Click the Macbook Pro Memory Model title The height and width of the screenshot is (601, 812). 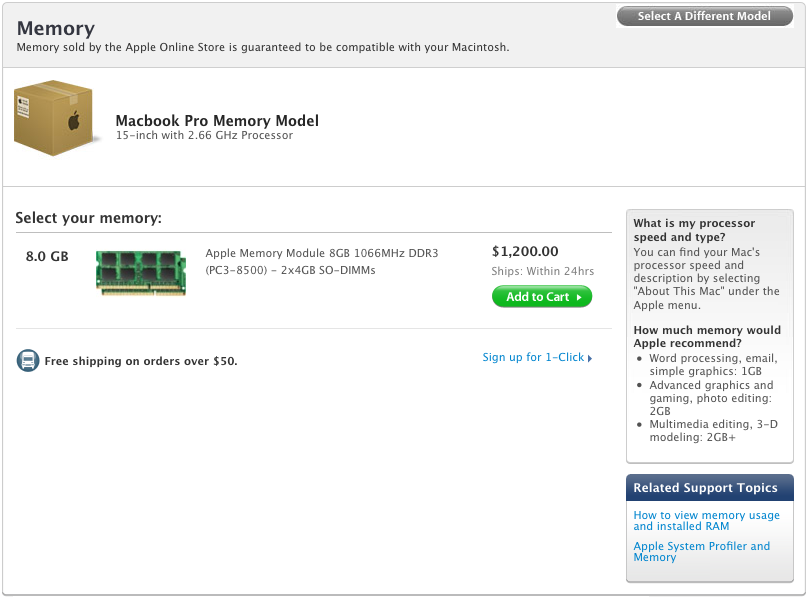click(217, 121)
